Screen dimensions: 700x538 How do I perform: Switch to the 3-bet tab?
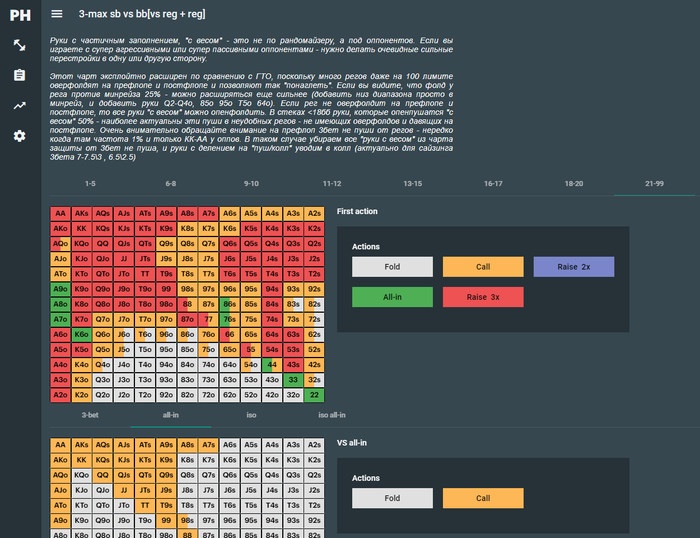[90, 415]
